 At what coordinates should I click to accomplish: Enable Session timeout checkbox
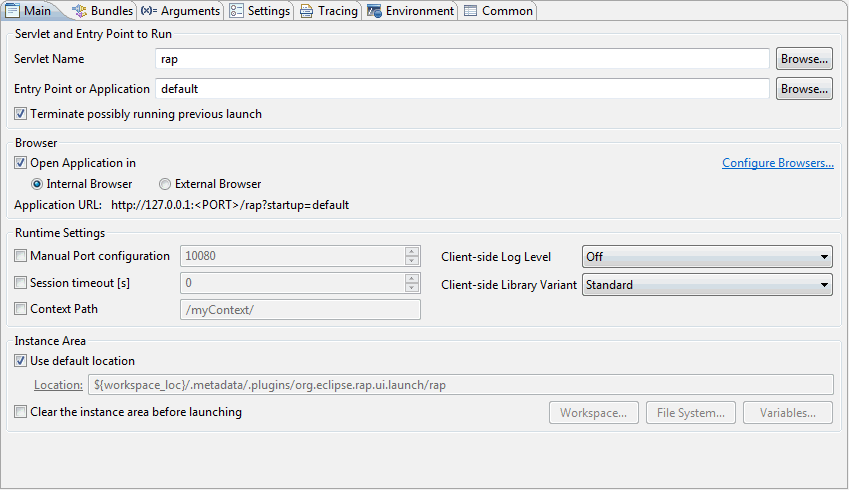click(x=21, y=283)
